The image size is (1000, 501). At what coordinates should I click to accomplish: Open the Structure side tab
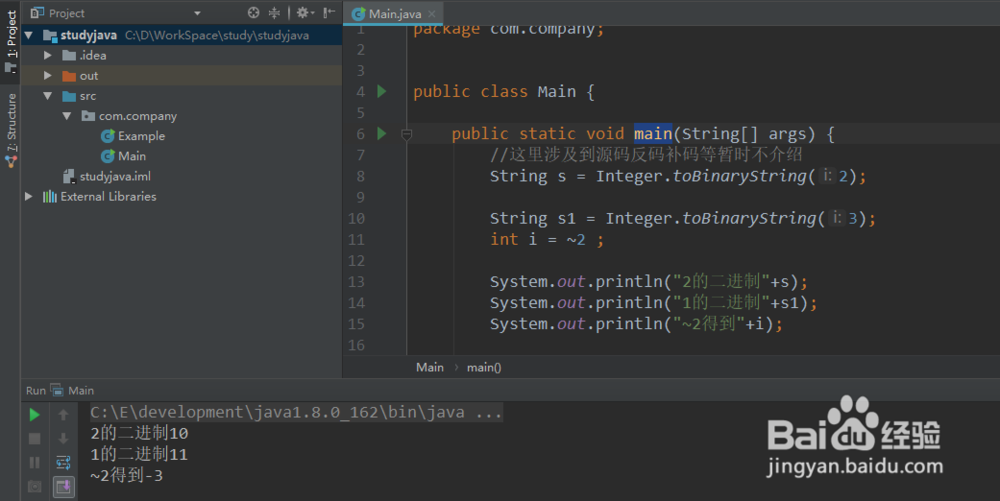click(x=10, y=129)
